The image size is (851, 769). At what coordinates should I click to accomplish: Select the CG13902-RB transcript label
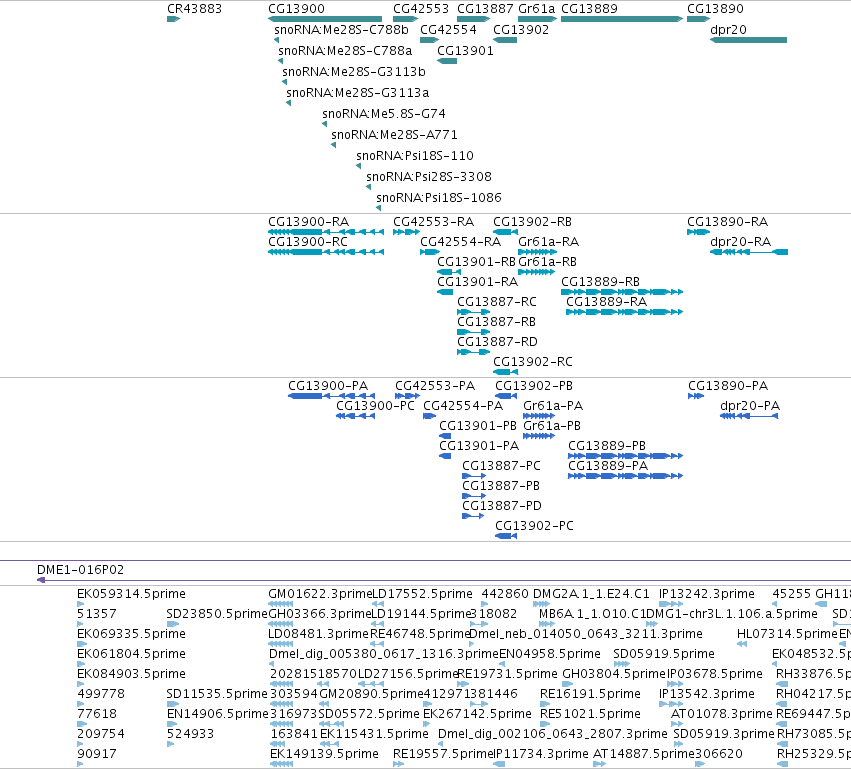(532, 221)
